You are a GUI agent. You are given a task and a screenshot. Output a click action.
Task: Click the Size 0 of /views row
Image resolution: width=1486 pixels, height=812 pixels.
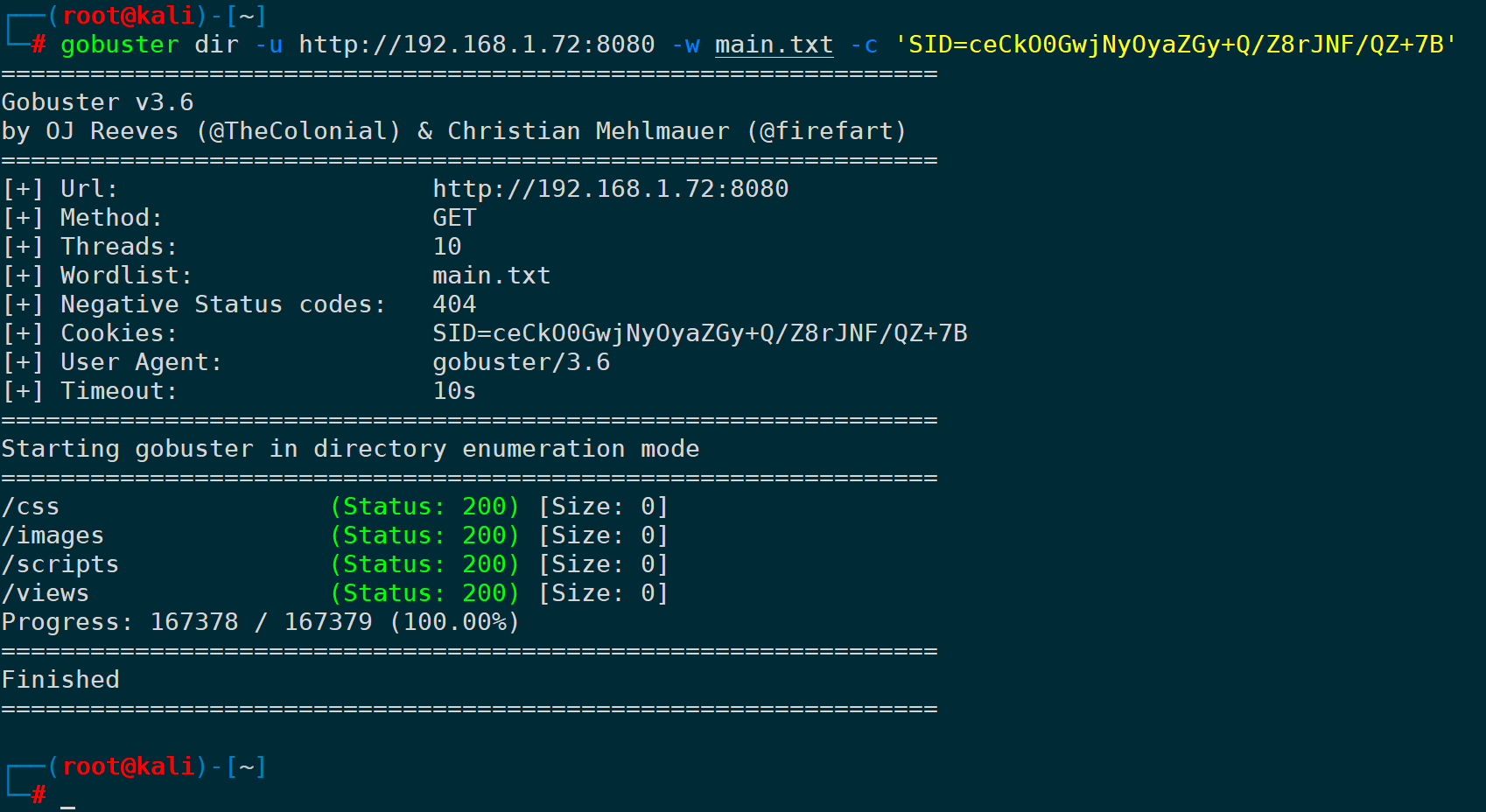click(x=604, y=593)
